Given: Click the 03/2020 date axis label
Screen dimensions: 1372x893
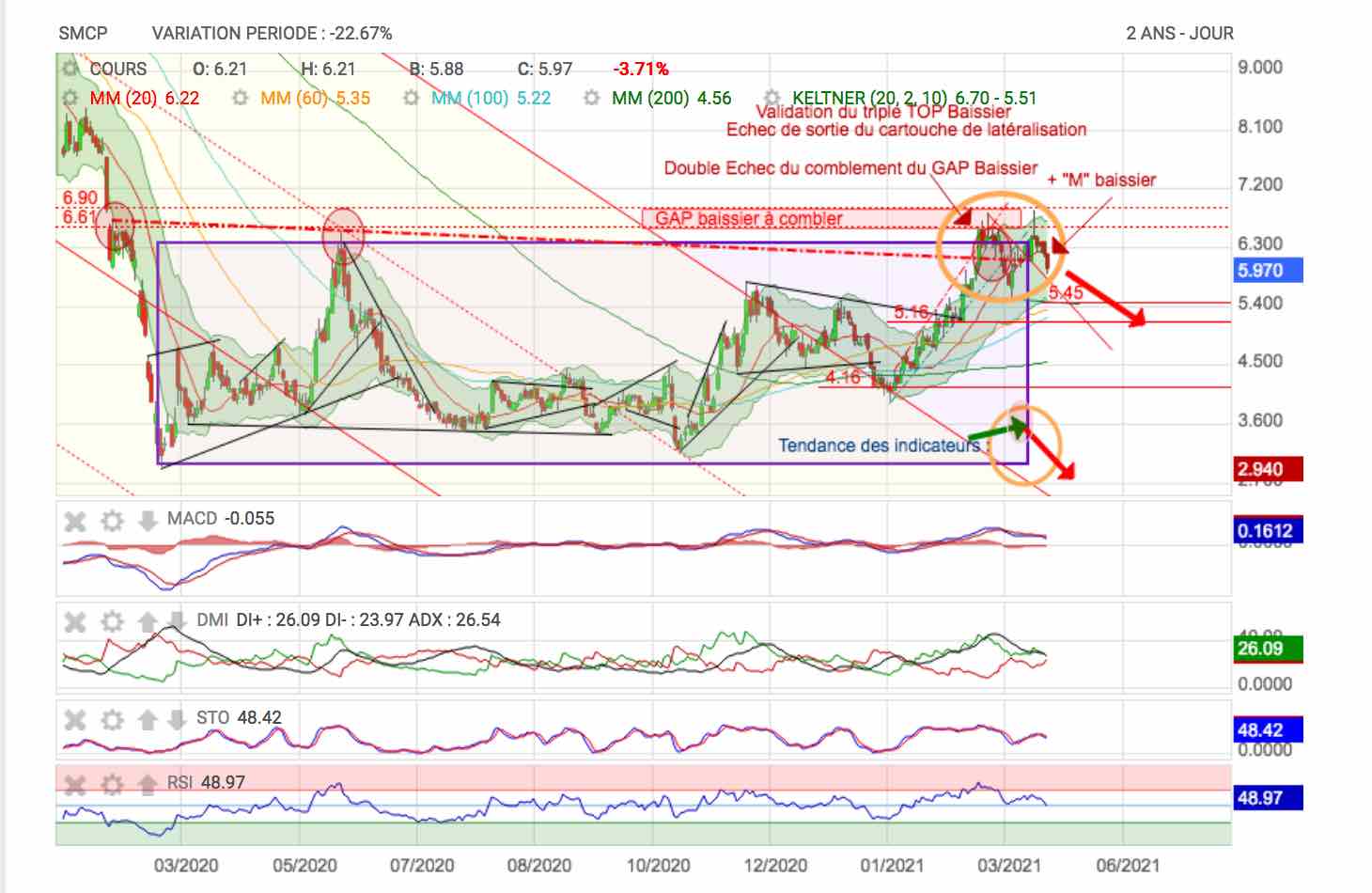Looking at the screenshot, I should pyautogui.click(x=186, y=865).
